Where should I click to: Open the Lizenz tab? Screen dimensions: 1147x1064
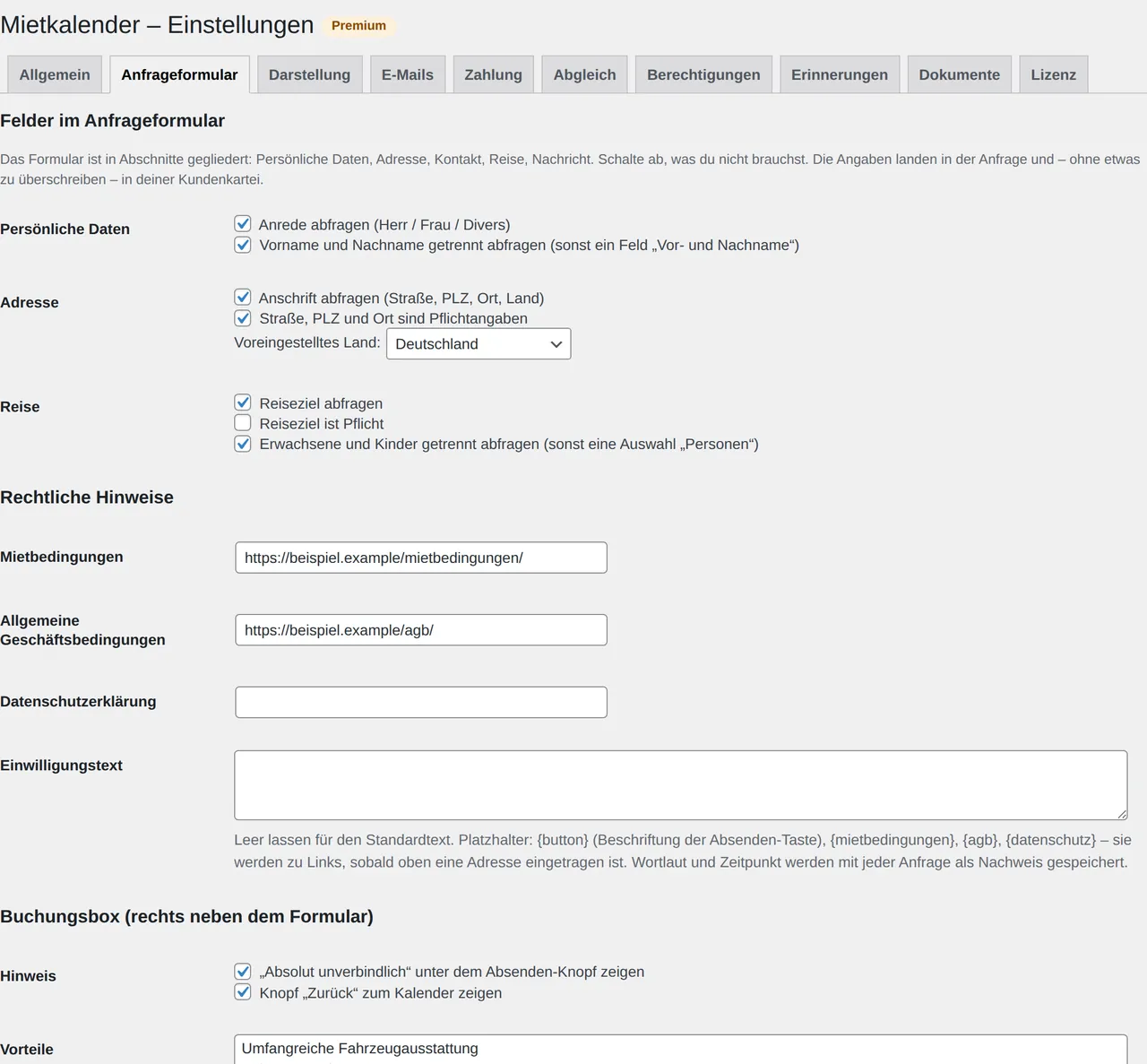tap(1053, 74)
